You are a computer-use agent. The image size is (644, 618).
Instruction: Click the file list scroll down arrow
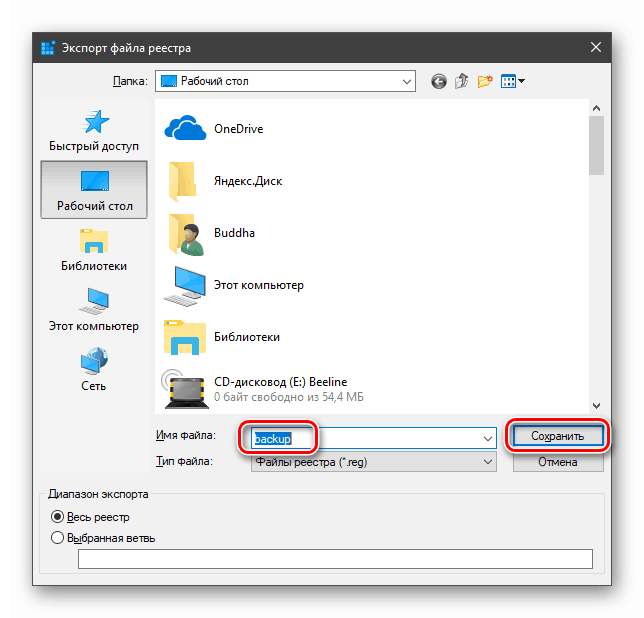pyautogui.click(x=596, y=406)
